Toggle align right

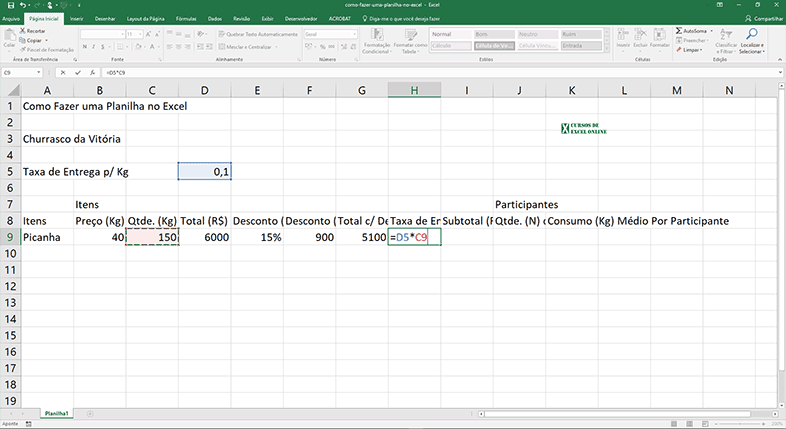pos(187,47)
